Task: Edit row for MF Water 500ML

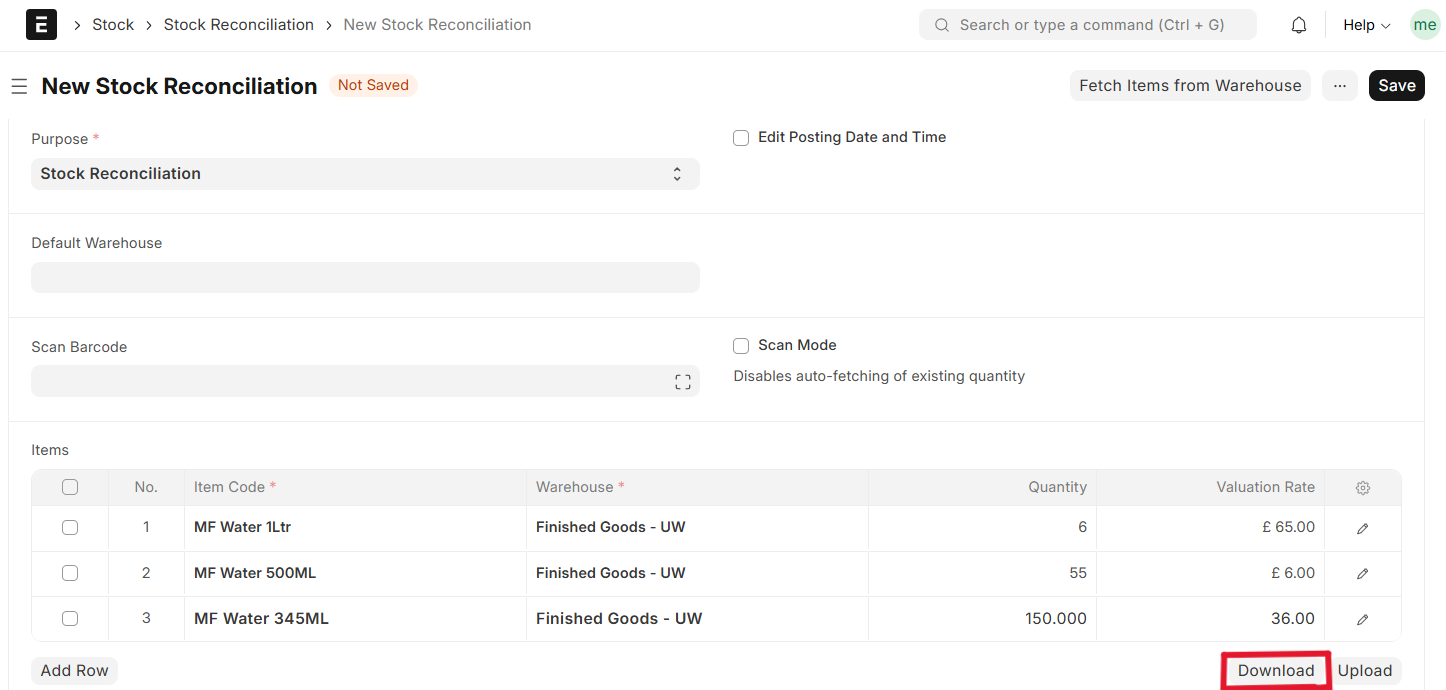Action: [1362, 574]
